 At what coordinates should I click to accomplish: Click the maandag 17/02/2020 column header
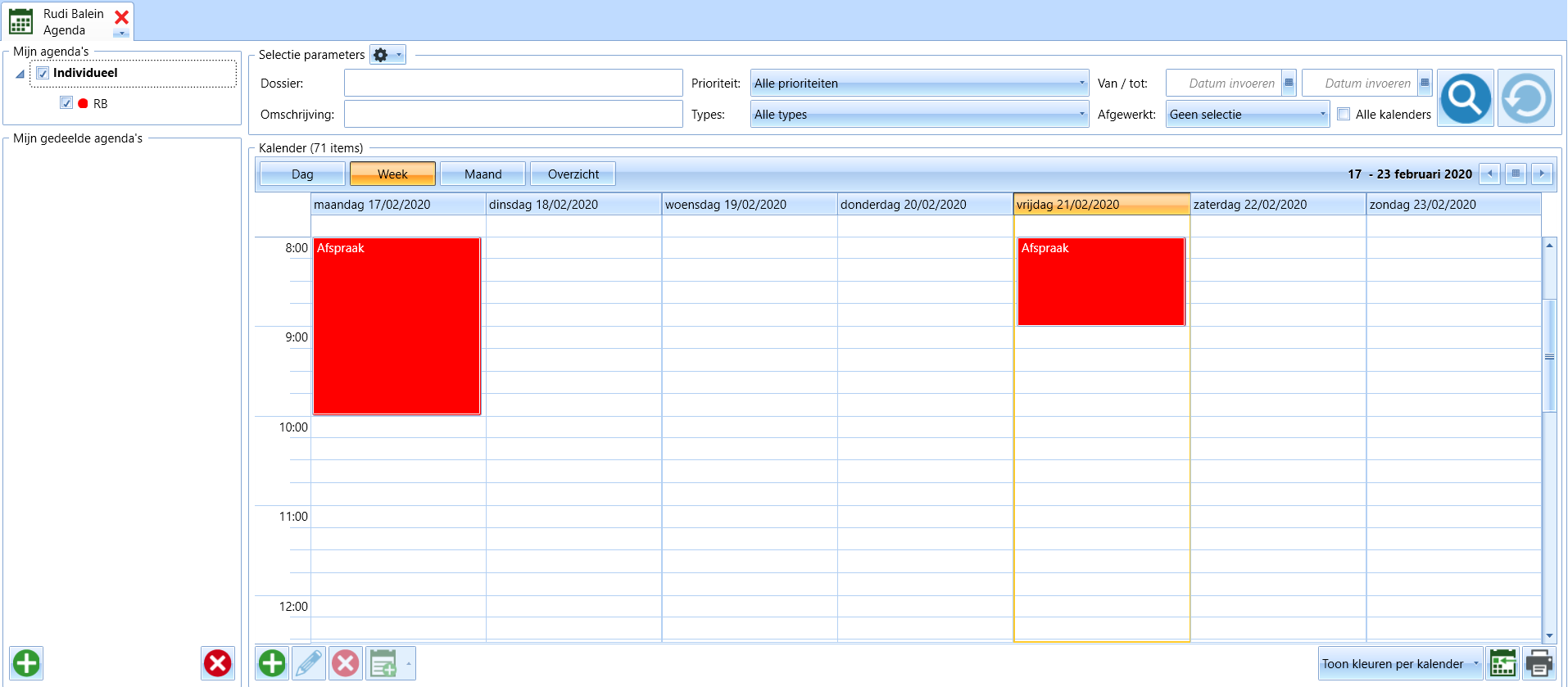point(398,204)
